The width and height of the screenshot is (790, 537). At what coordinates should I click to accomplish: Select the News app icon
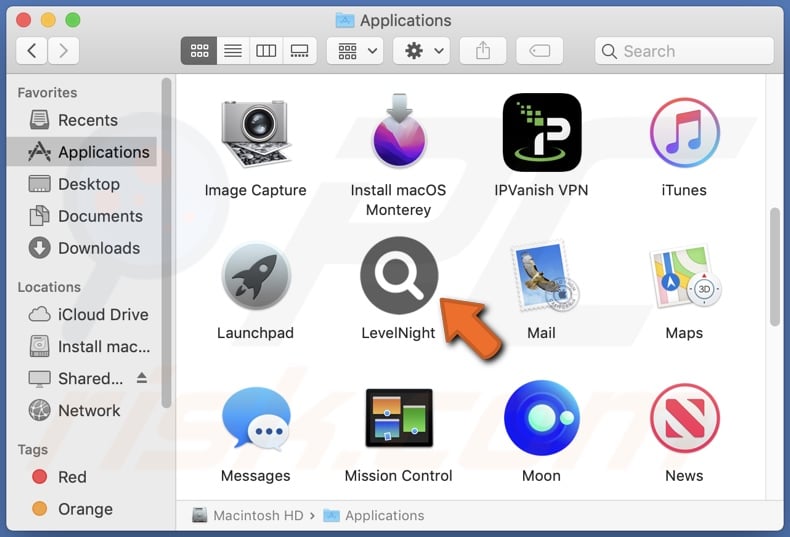(x=684, y=418)
